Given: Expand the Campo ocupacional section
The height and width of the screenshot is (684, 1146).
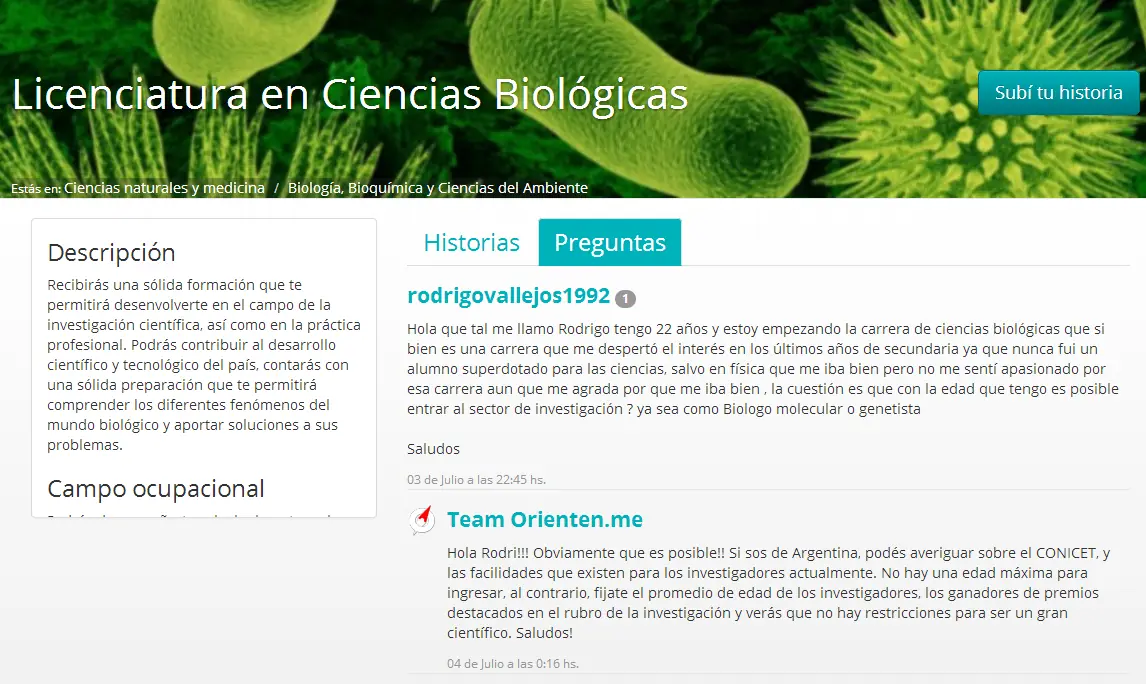Looking at the screenshot, I should click(x=155, y=489).
